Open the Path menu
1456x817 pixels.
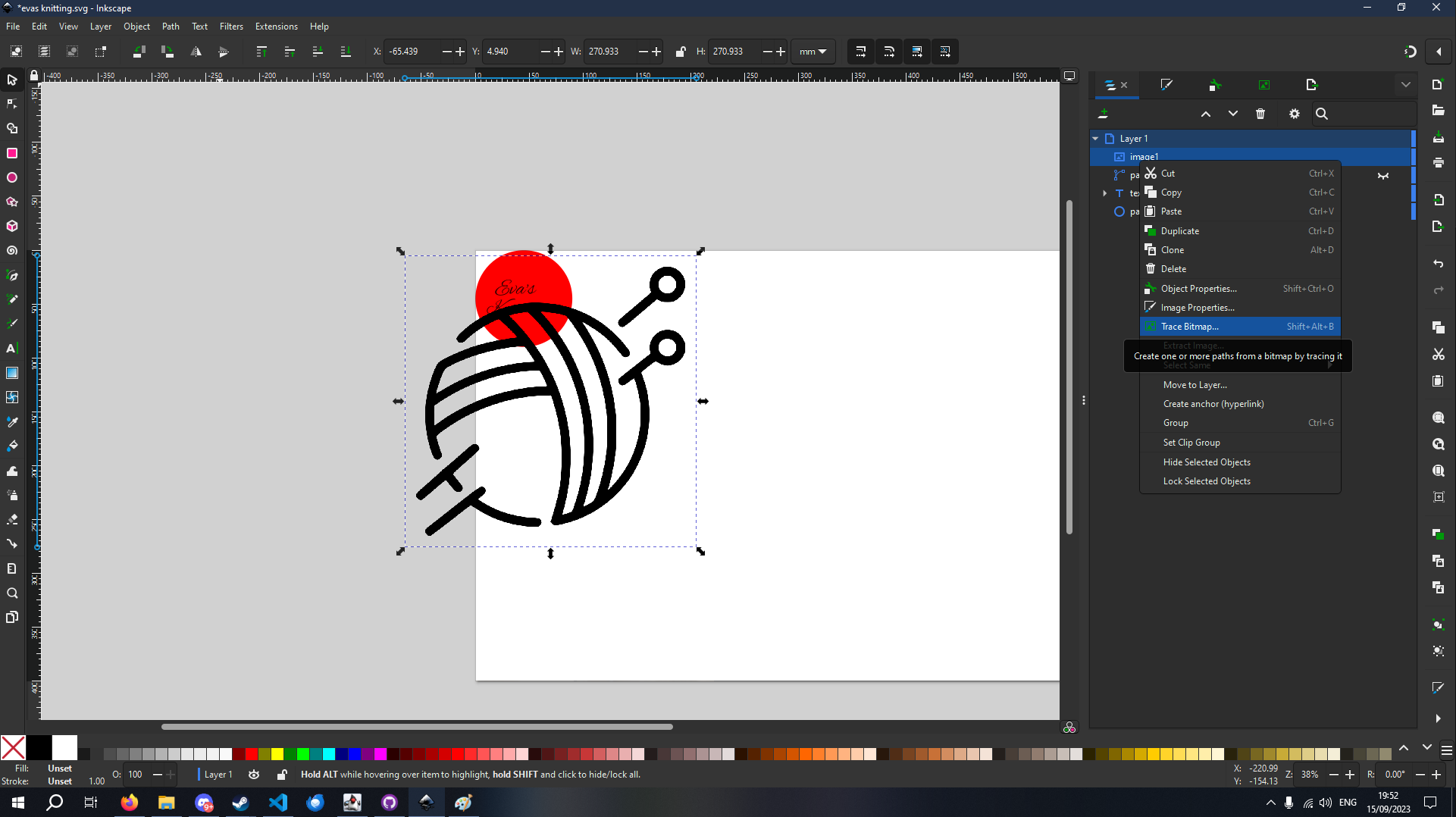[171, 27]
